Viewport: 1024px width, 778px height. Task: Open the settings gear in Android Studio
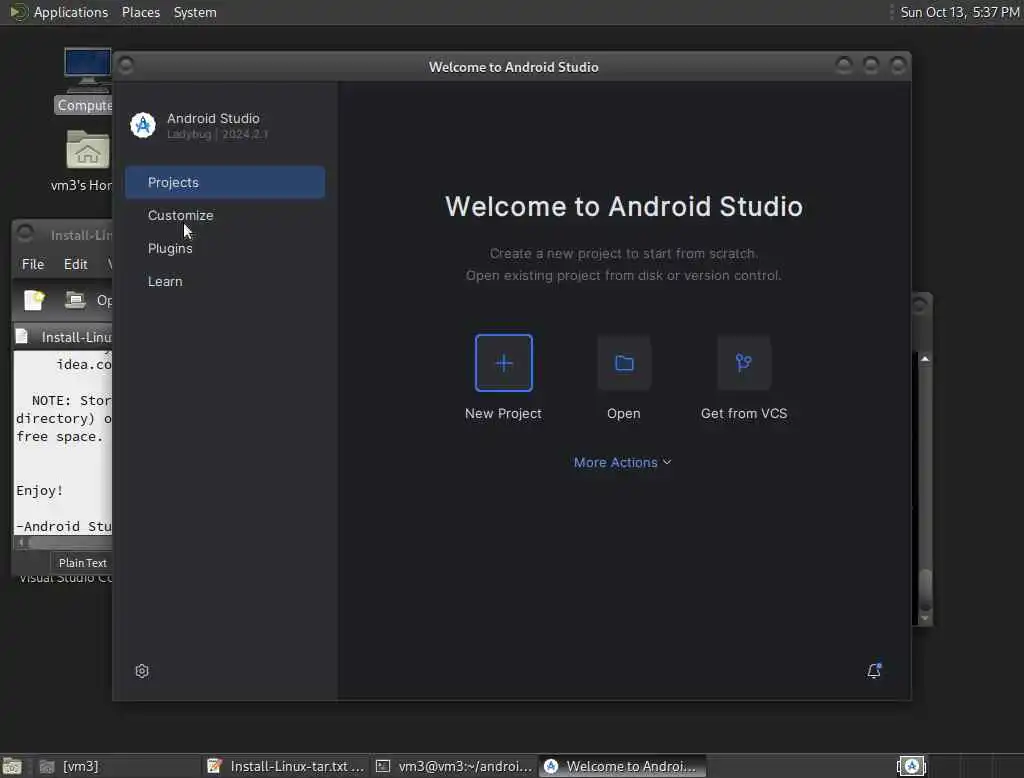coord(142,671)
